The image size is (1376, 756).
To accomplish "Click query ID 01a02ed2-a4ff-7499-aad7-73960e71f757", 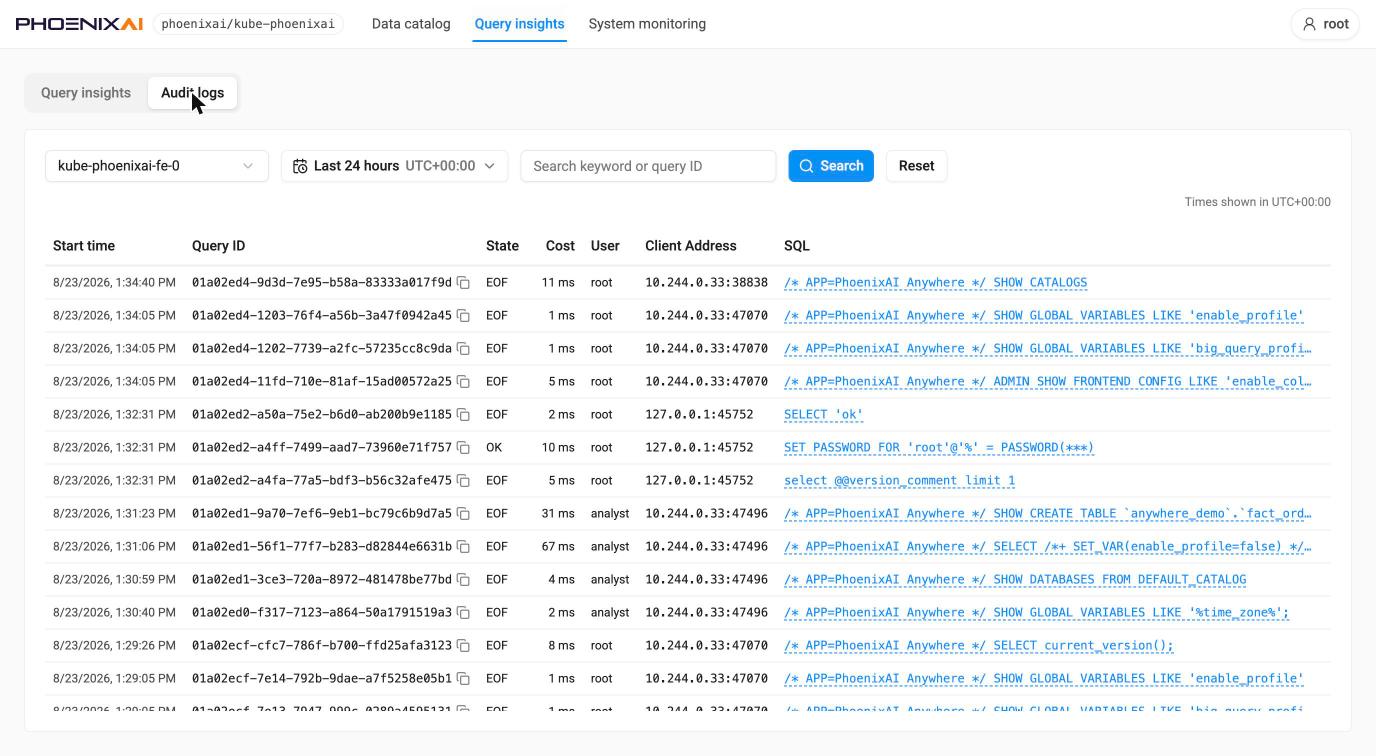I will click(x=322, y=448).
